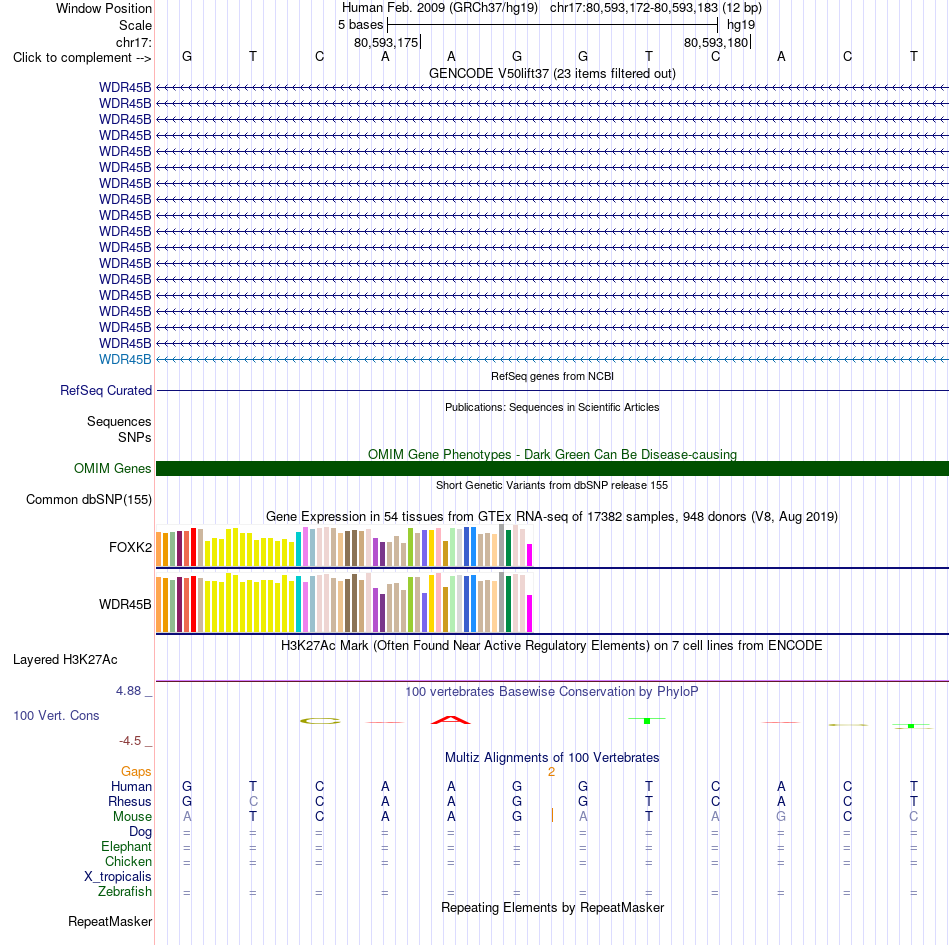The height and width of the screenshot is (945, 950).
Task: Click the orange gap count 2
Action: pyautogui.click(x=551, y=772)
